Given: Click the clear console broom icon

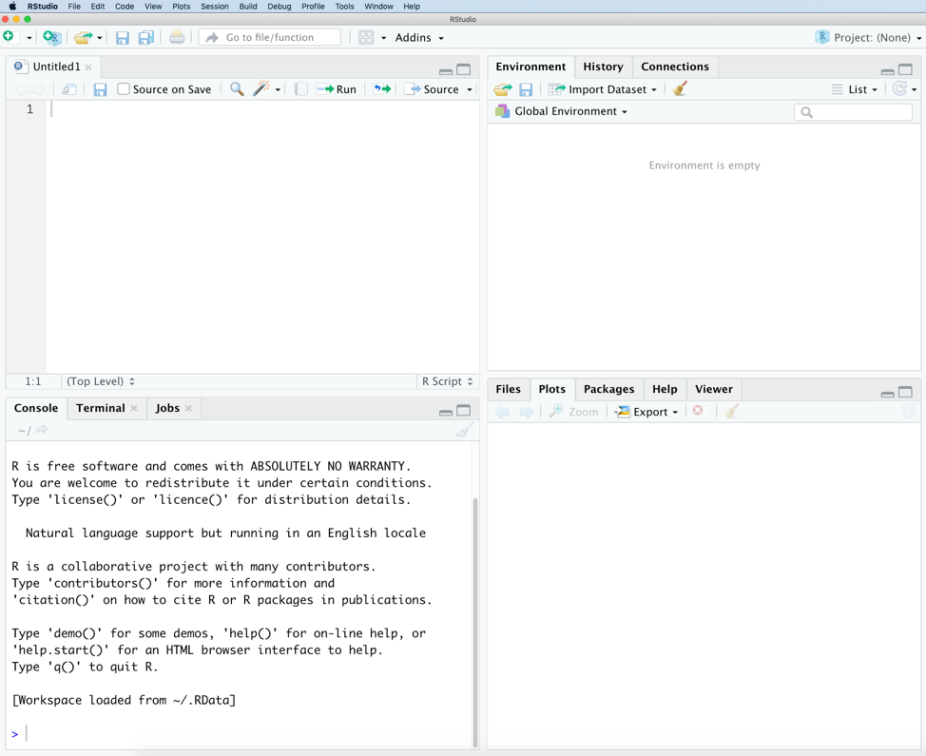Looking at the screenshot, I should click(465, 431).
